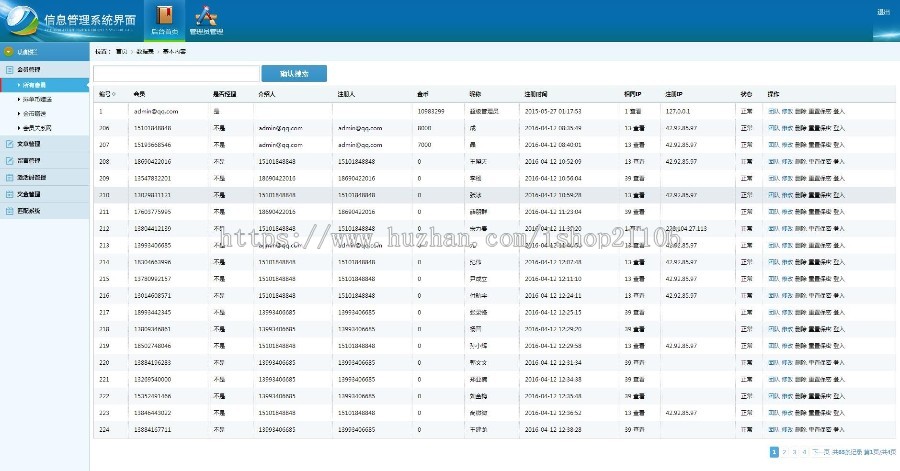900x471 pixels.
Task: Click member cell admin@qq.com in row 1
Action: 156,111
